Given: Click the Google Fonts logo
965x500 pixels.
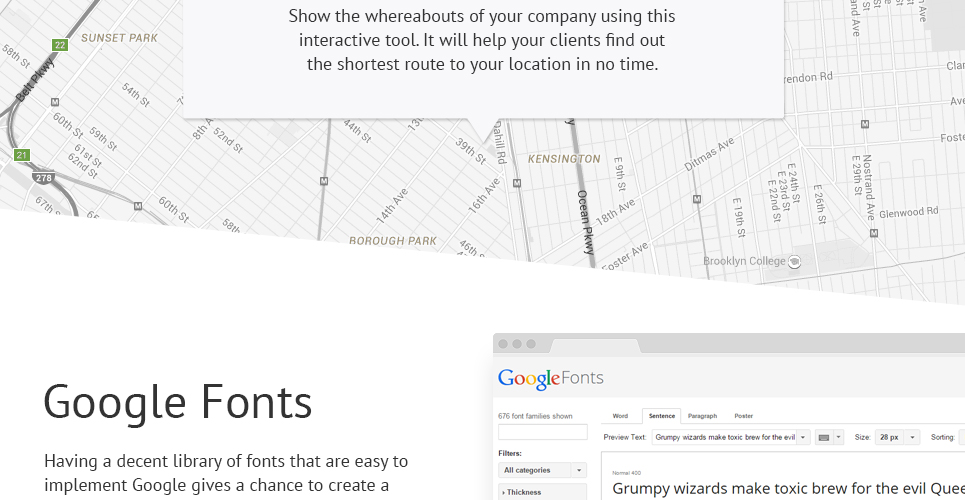Looking at the screenshot, I should click(x=551, y=378).
